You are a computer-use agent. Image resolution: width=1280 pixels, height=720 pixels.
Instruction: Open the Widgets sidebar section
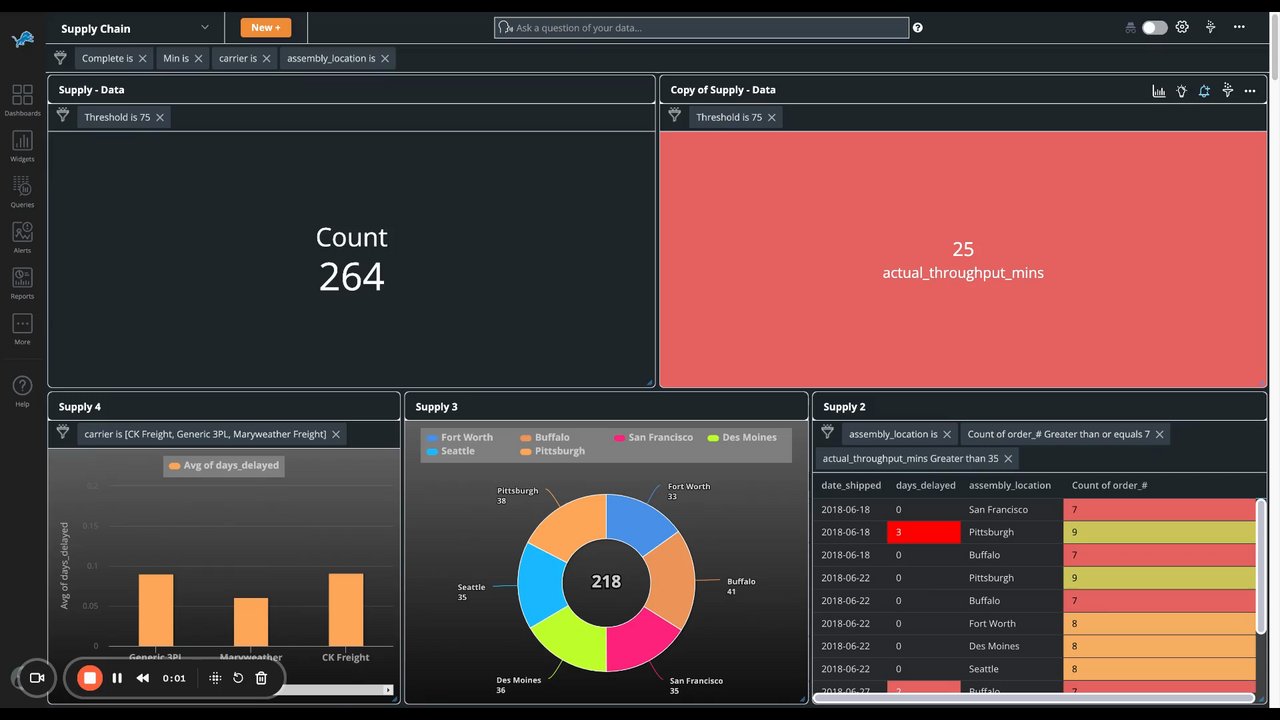tap(22, 146)
